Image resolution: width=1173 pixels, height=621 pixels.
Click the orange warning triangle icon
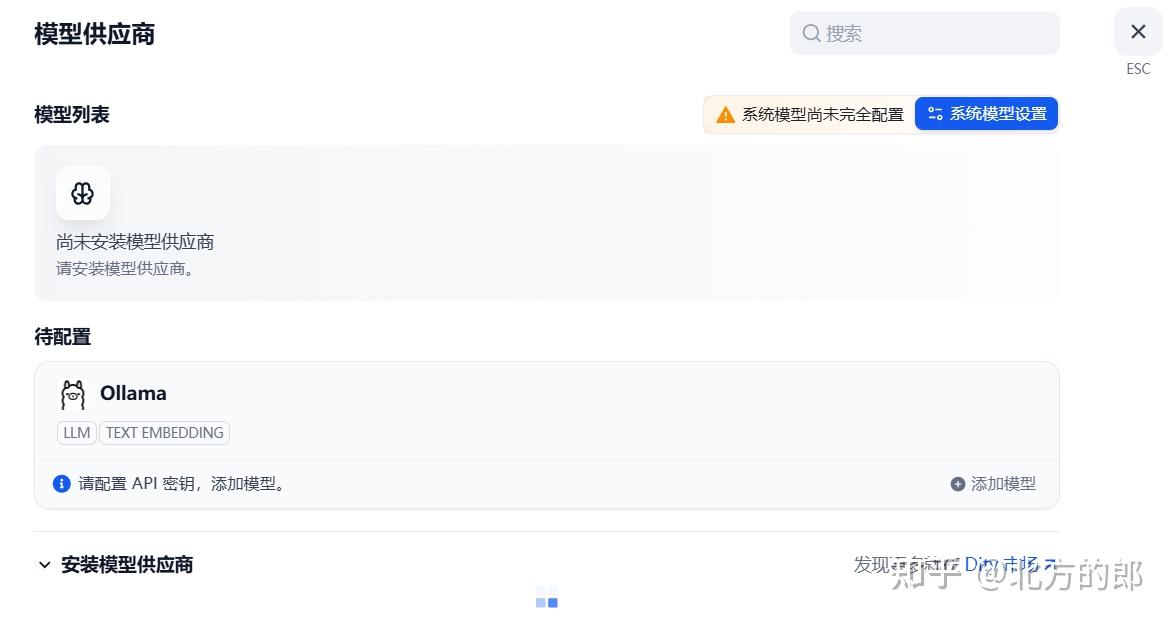(725, 114)
